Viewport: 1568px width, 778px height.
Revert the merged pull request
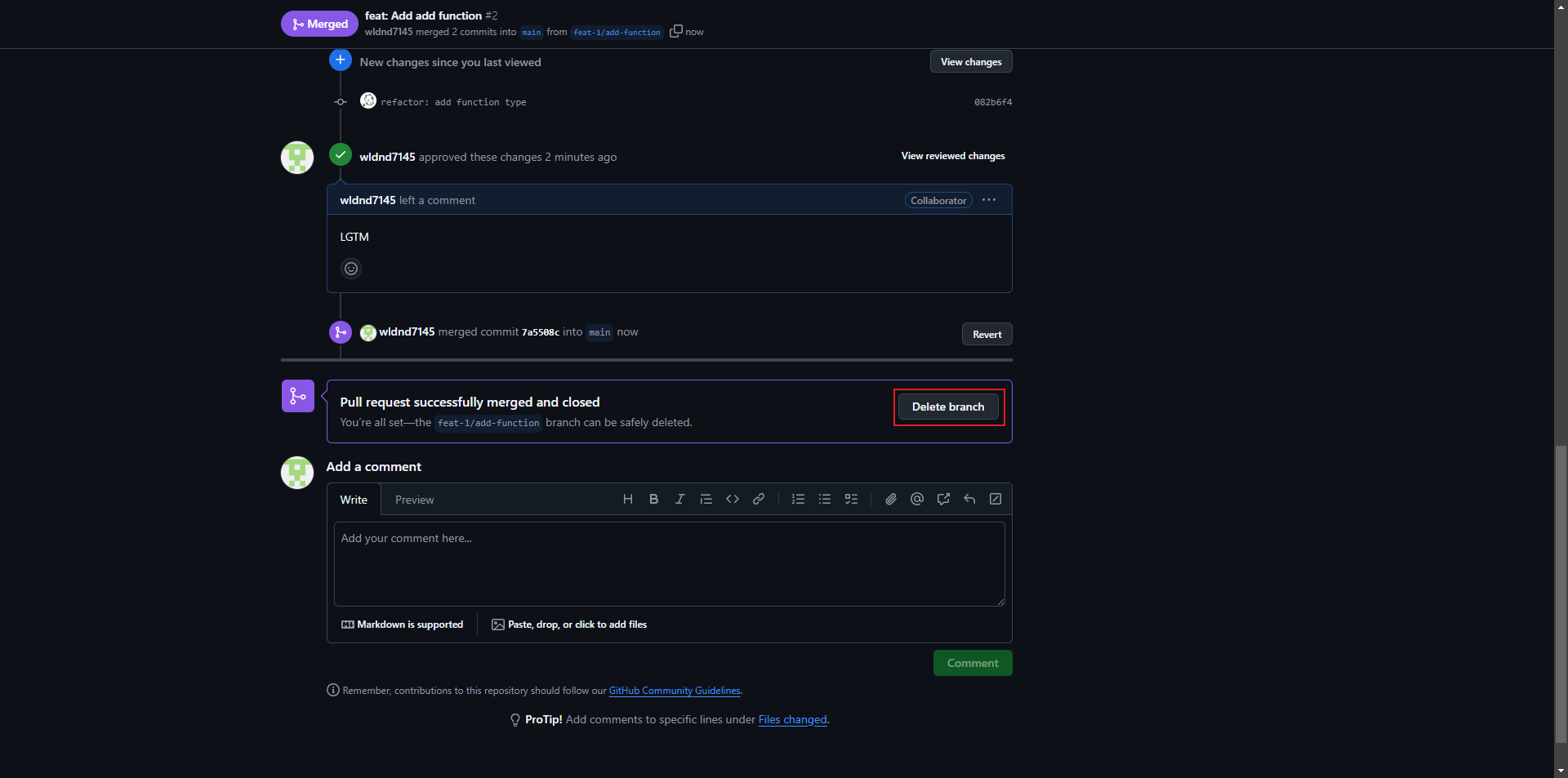tap(987, 335)
